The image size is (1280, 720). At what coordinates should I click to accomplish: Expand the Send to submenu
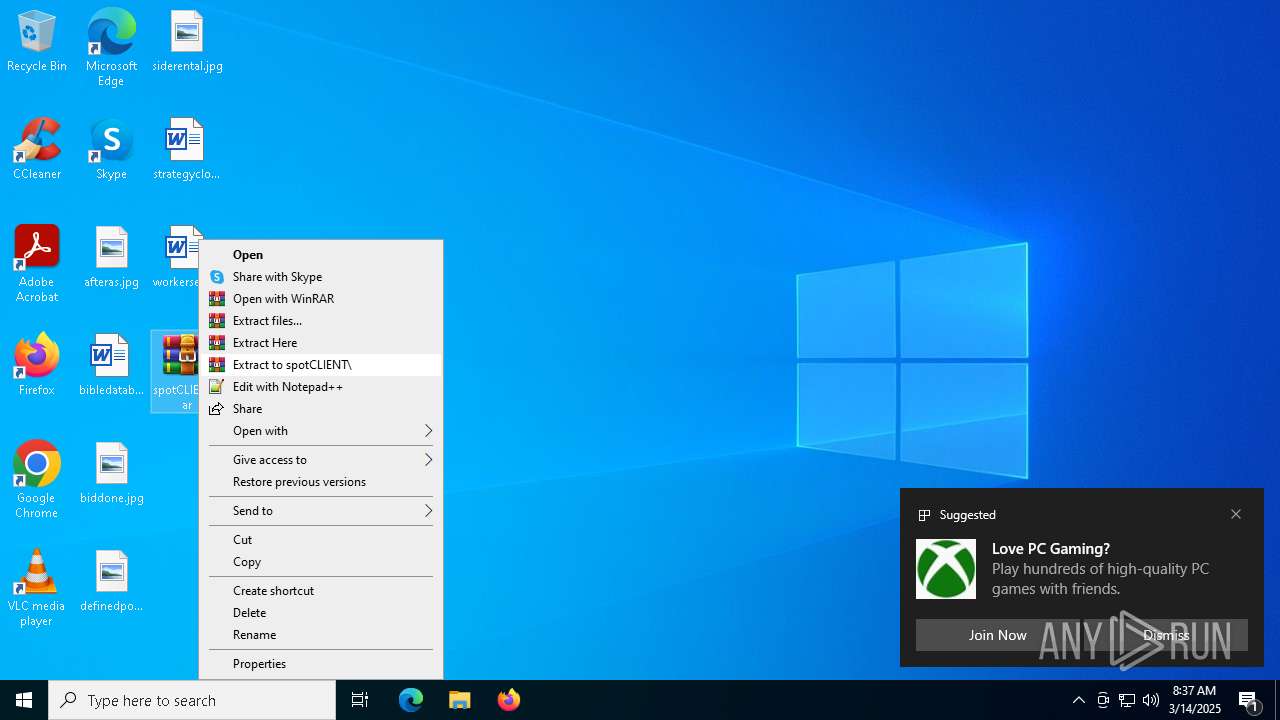(x=321, y=511)
